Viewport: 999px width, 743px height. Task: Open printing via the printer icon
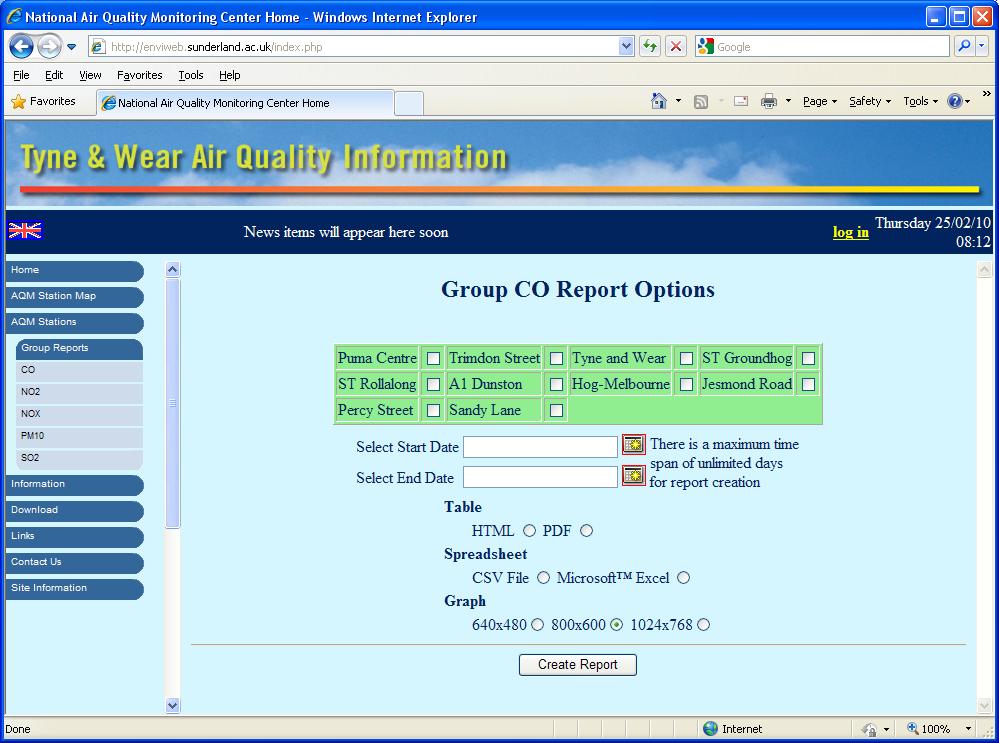click(x=770, y=101)
